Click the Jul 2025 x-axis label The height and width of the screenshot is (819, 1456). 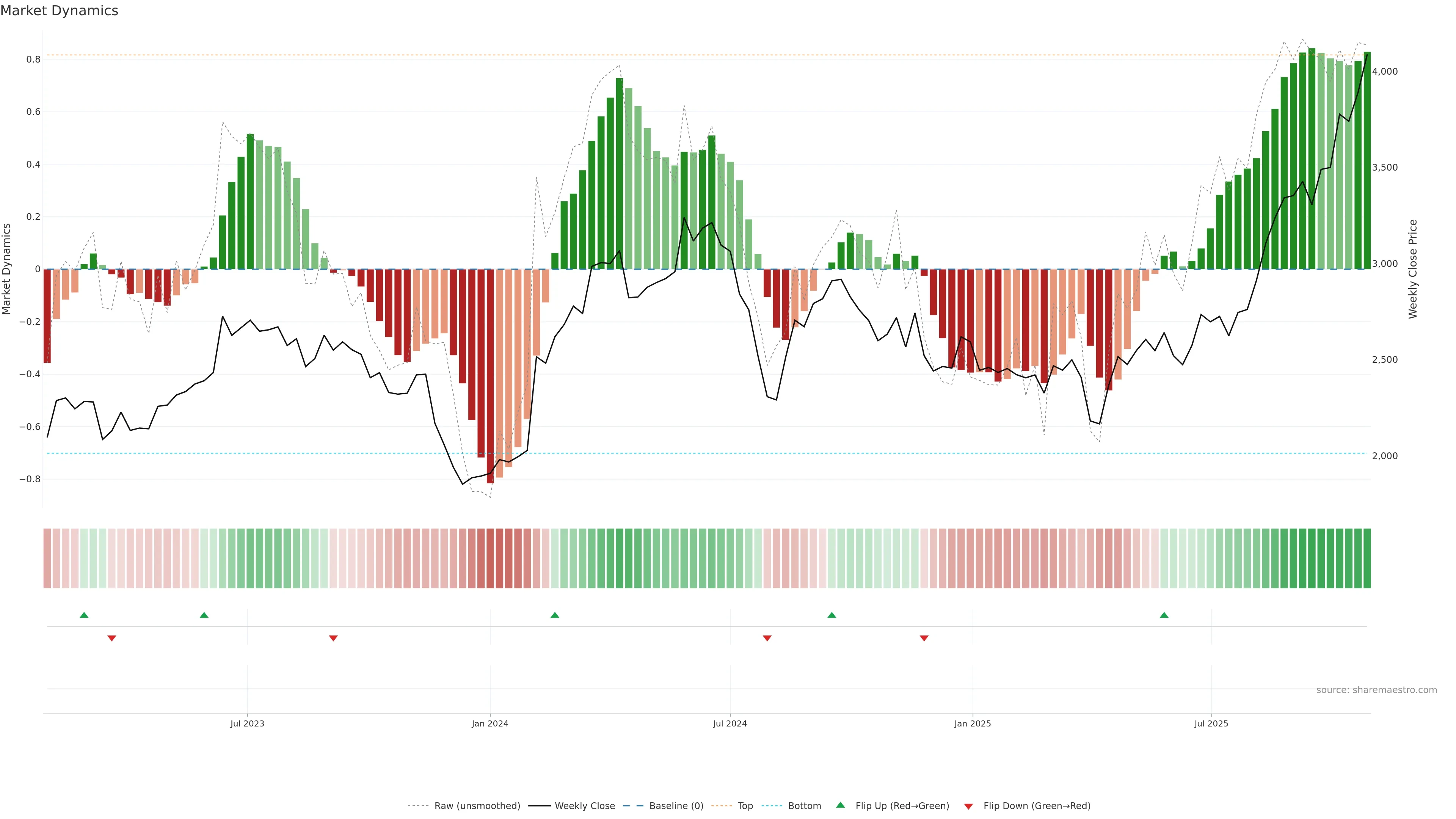(x=1211, y=723)
